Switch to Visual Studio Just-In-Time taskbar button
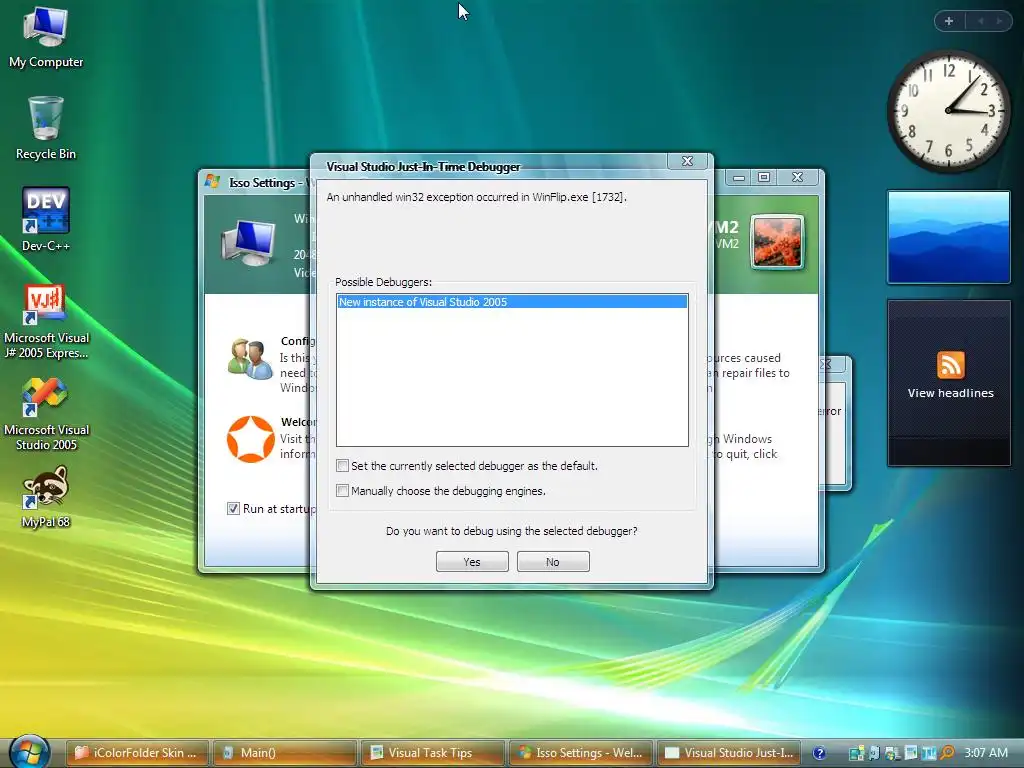 (x=729, y=753)
